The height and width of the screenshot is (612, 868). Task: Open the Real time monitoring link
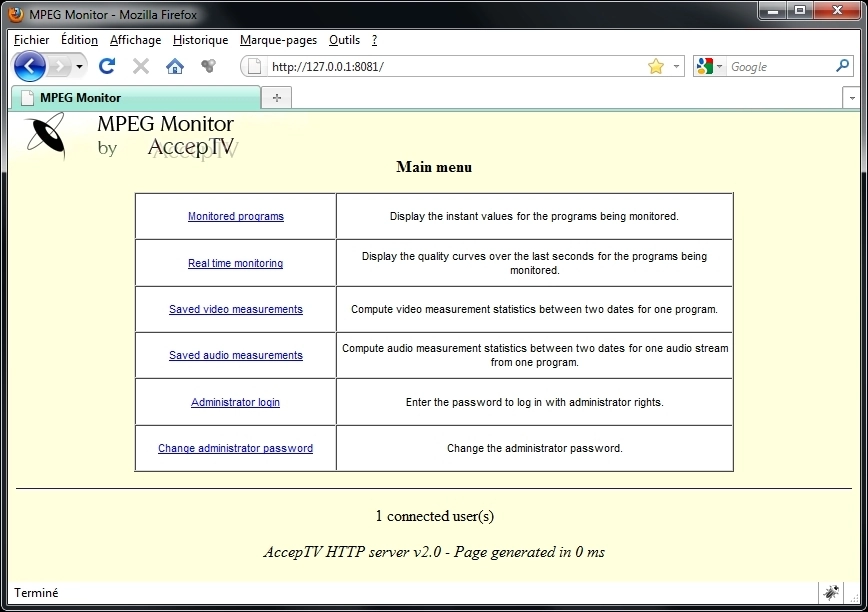click(235, 263)
